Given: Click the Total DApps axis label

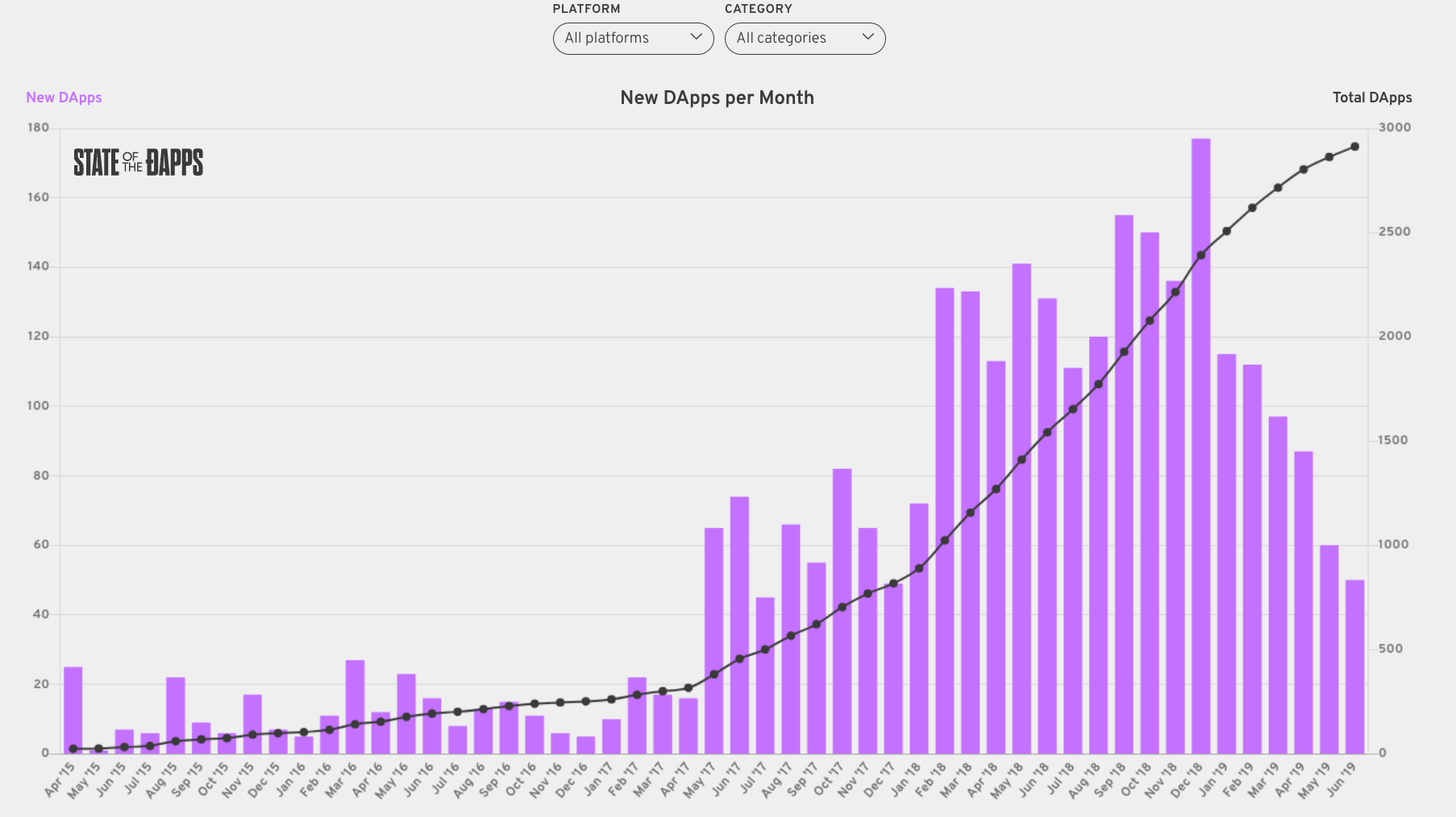Looking at the screenshot, I should [1372, 97].
